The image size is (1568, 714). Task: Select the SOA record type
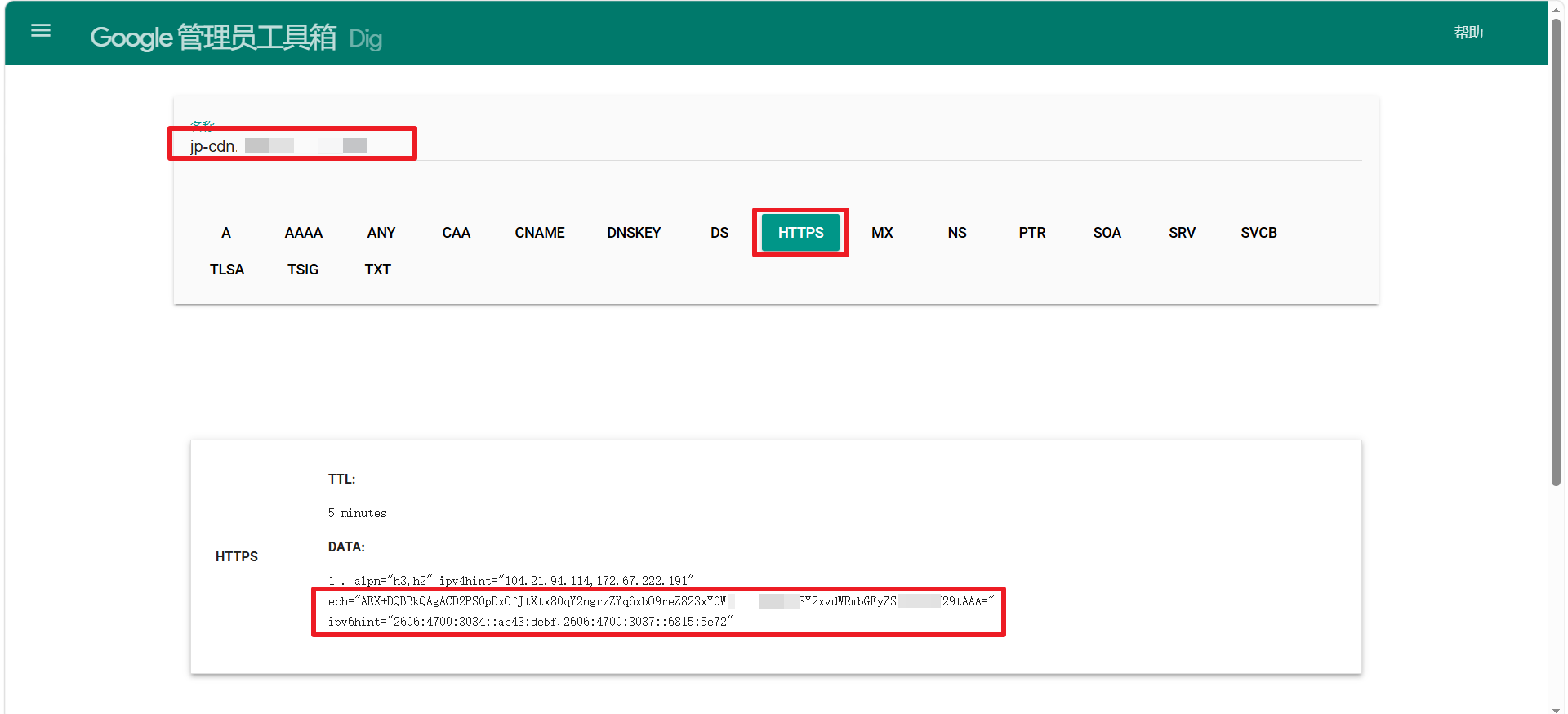[x=1107, y=233]
